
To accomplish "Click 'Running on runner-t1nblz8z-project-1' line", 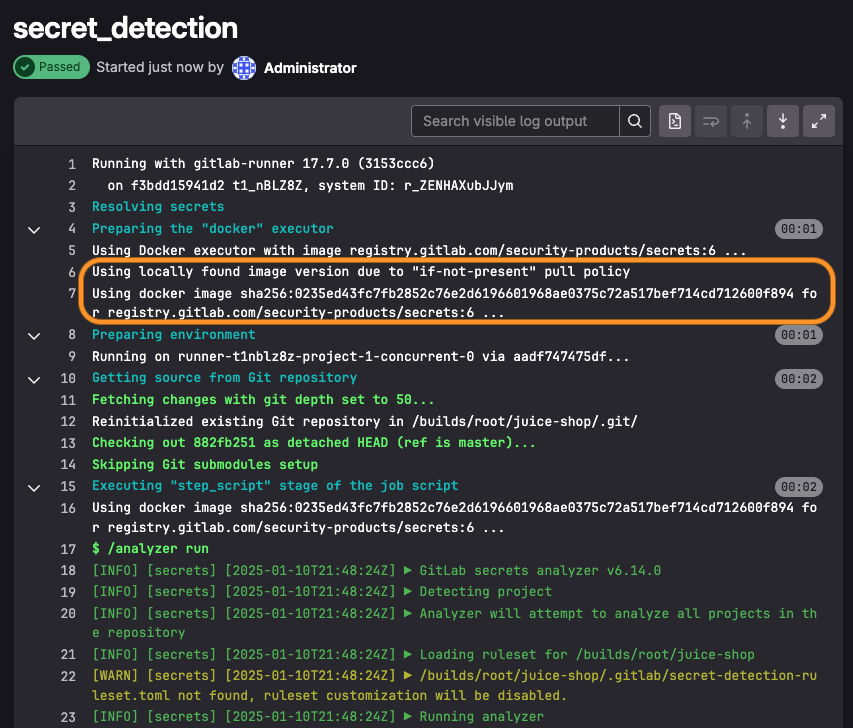I will 361,357.
